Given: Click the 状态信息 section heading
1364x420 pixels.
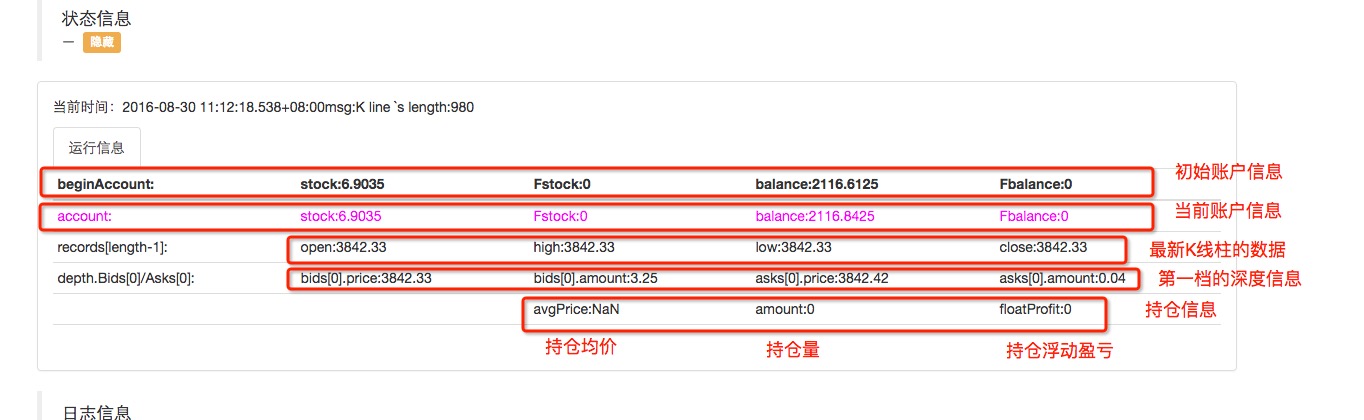Looking at the screenshot, I should point(96,19).
